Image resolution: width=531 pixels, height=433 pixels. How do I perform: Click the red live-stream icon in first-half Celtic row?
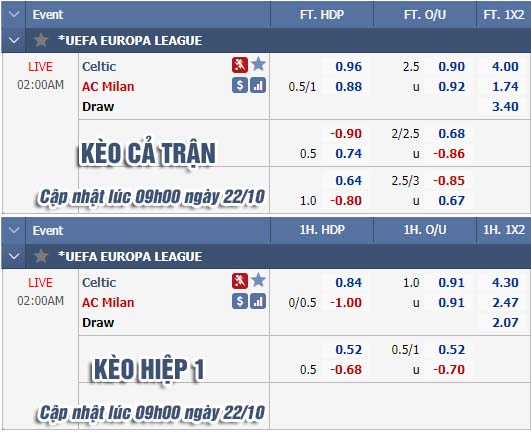(x=240, y=281)
